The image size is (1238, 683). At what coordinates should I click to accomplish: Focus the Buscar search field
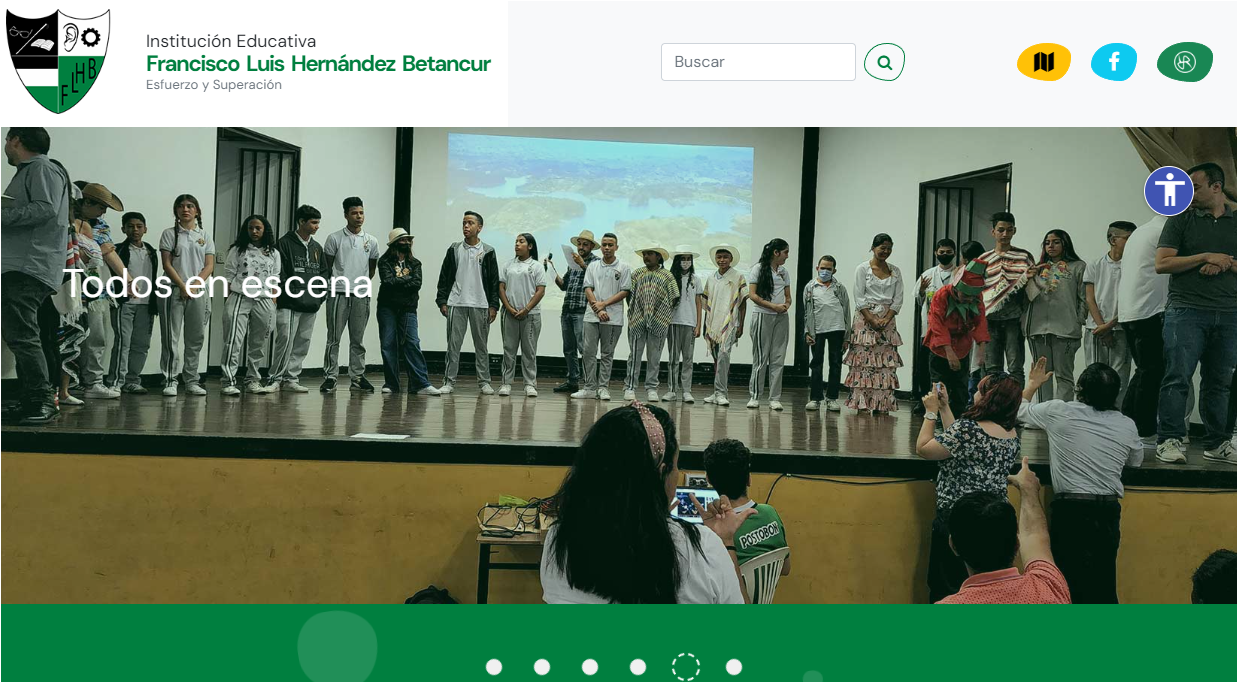758,62
